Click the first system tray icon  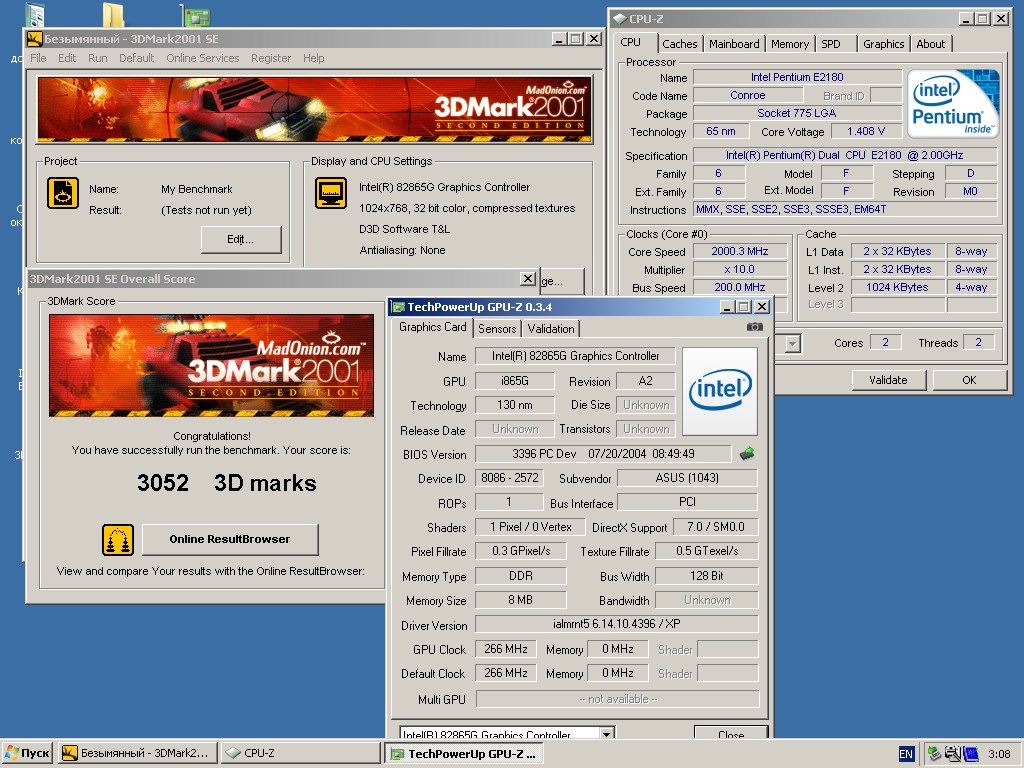(935, 754)
